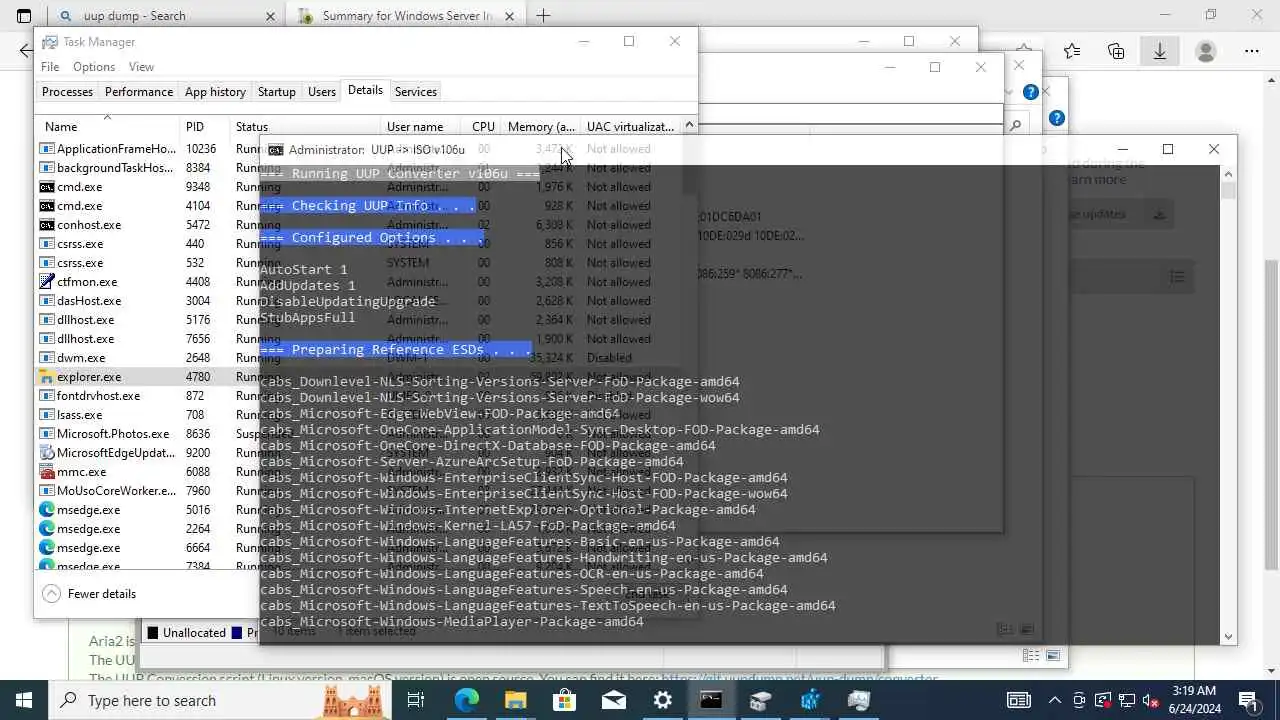Screen dimensions: 1280x720
Task: Click the Microsoft.Photos.exe process icon
Action: [x=46, y=434]
